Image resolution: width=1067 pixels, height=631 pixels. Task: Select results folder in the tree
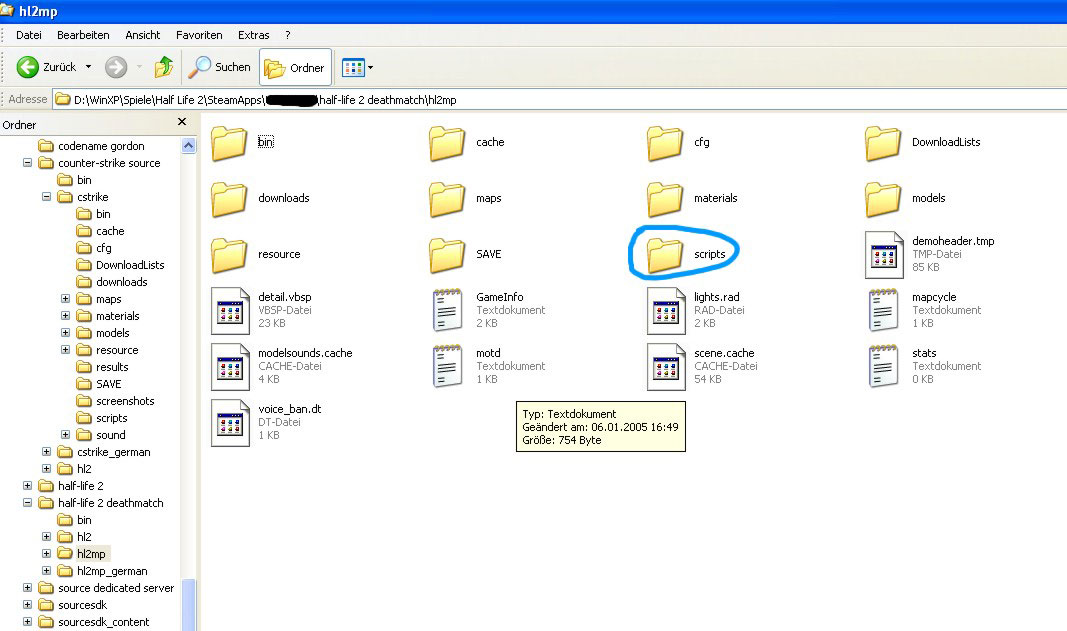[x=112, y=367]
